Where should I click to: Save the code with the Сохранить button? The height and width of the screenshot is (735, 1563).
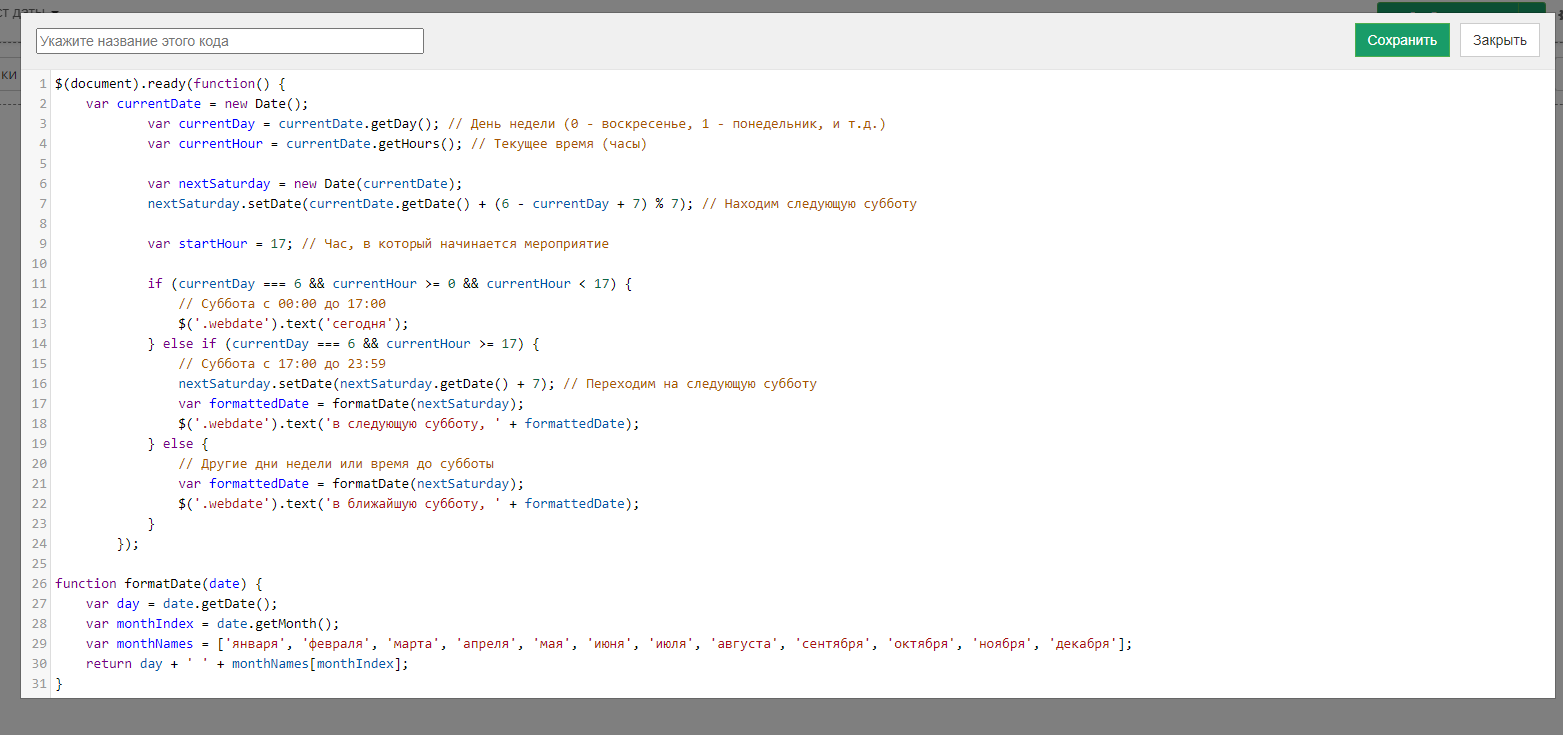pos(1402,40)
